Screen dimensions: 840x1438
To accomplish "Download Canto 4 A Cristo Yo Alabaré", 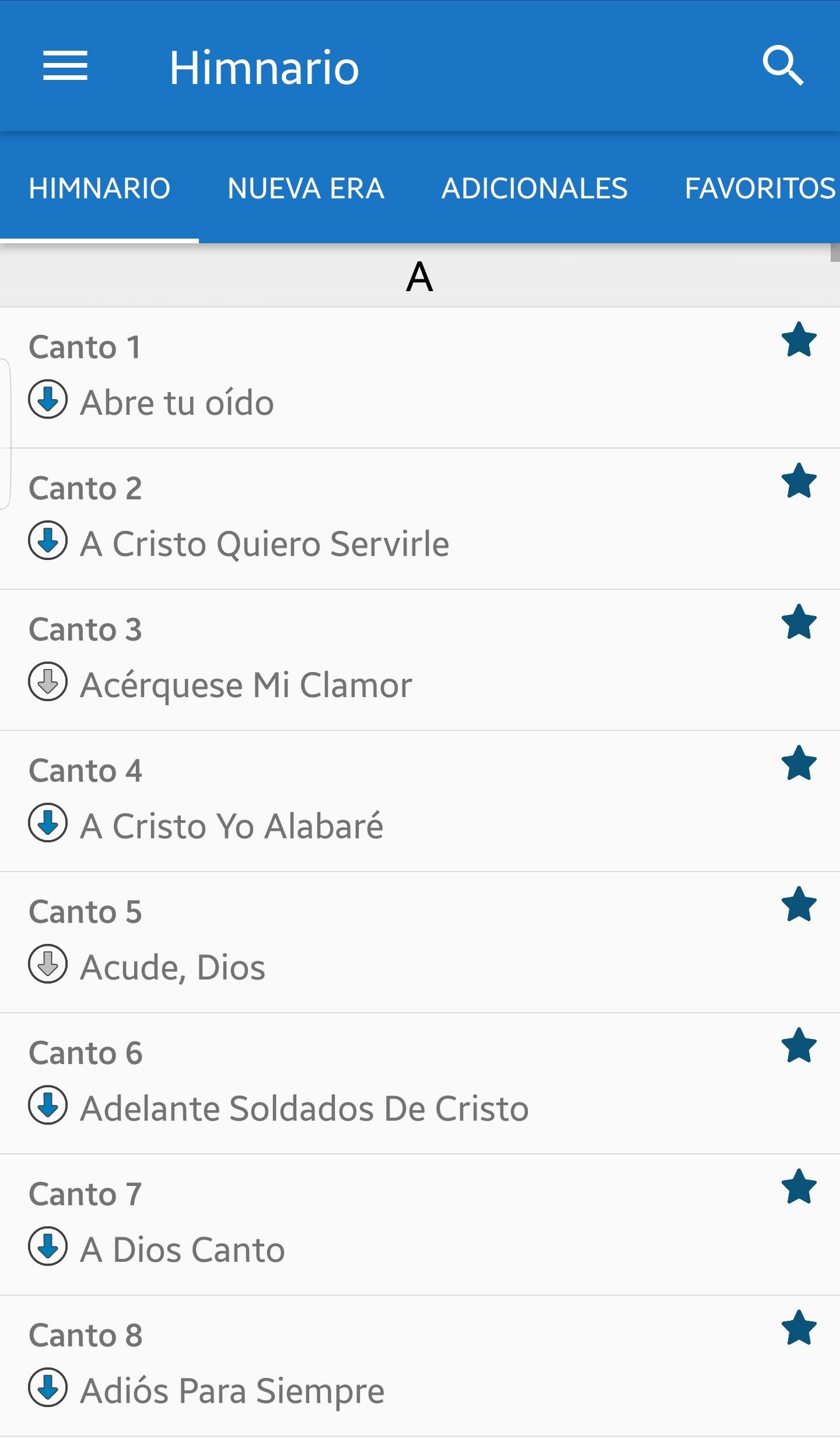I will [x=48, y=823].
